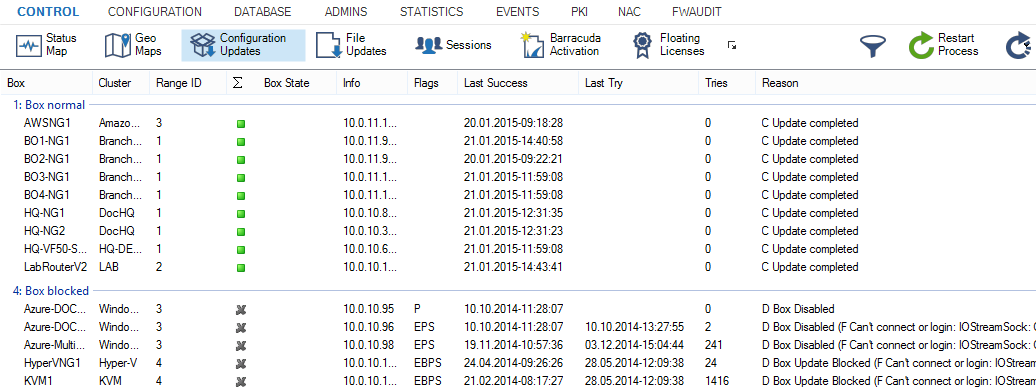Select the HyperVNG1 box row
The height and width of the screenshot is (390, 1036).
click(x=518, y=363)
